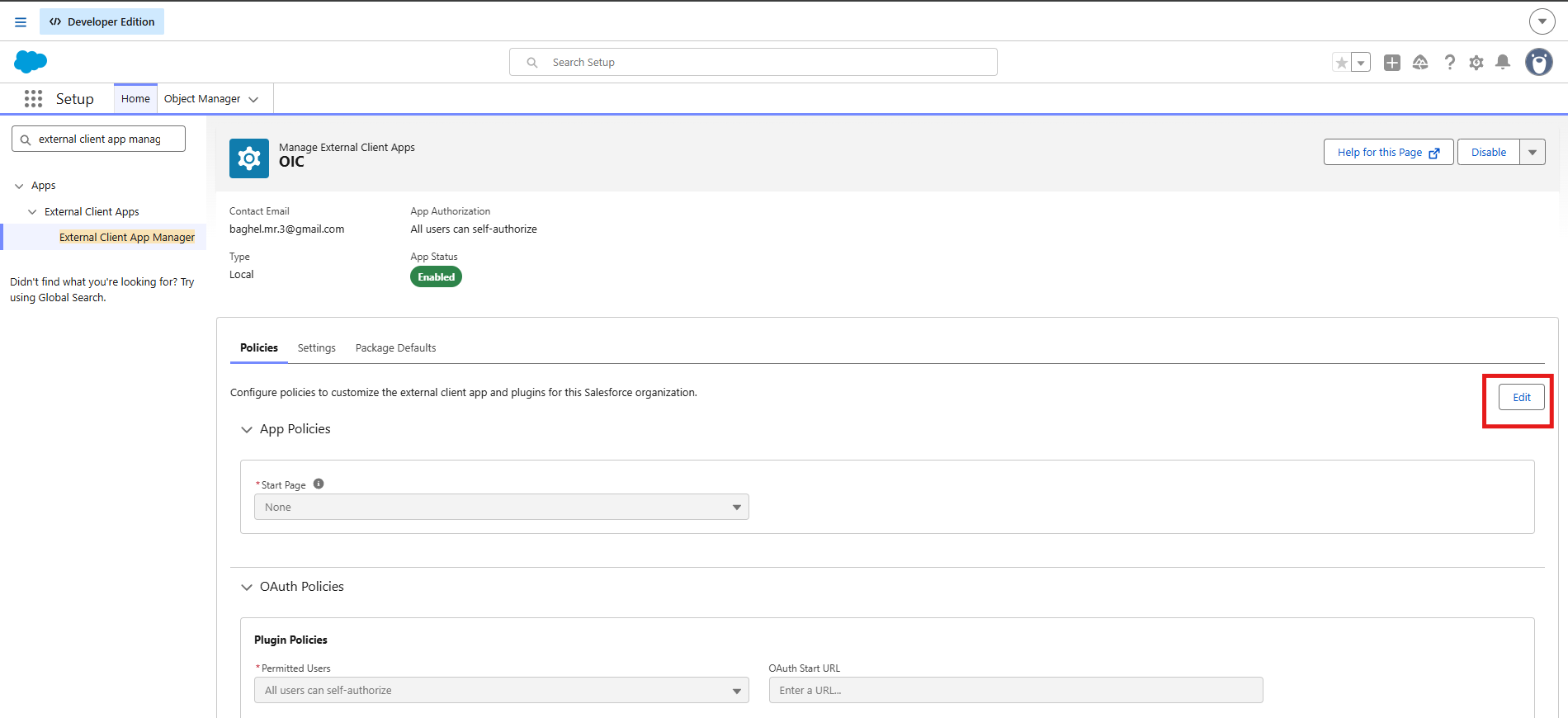Open the App Launcher dots grid

click(33, 99)
